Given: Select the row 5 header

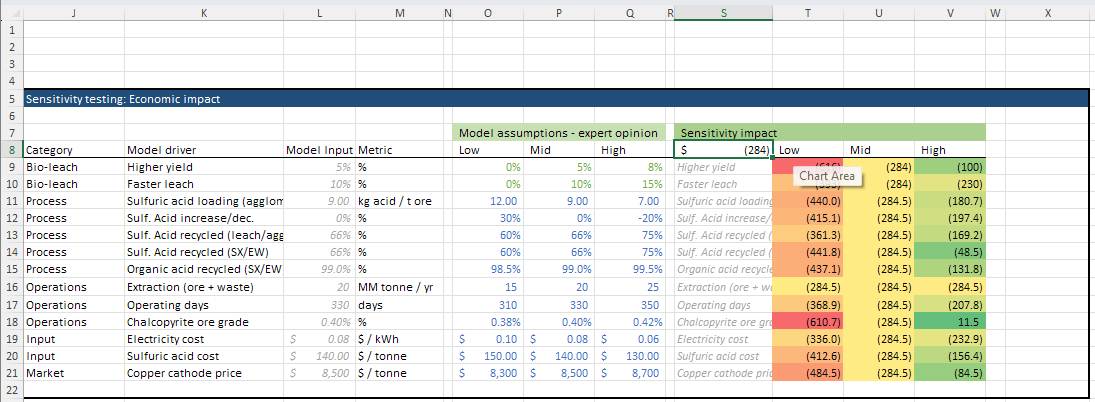Looking at the screenshot, I should (x=11, y=99).
